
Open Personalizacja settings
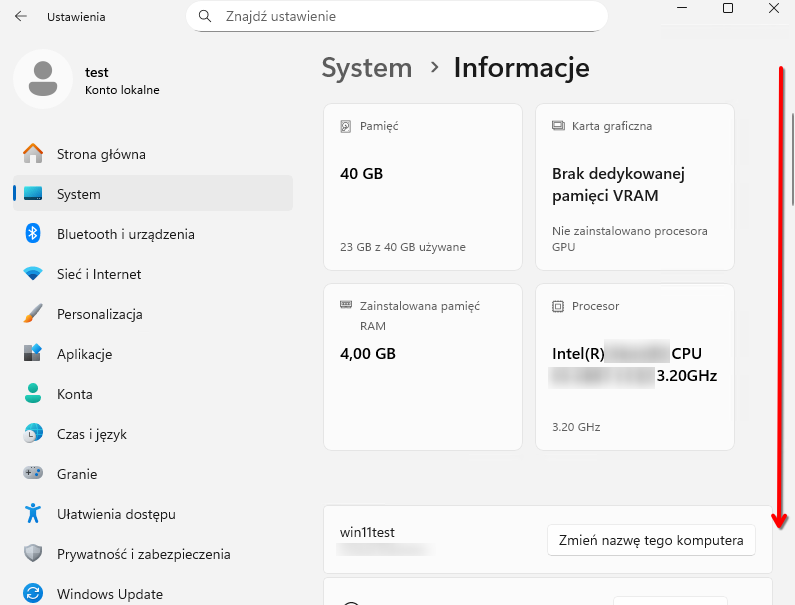coord(99,314)
